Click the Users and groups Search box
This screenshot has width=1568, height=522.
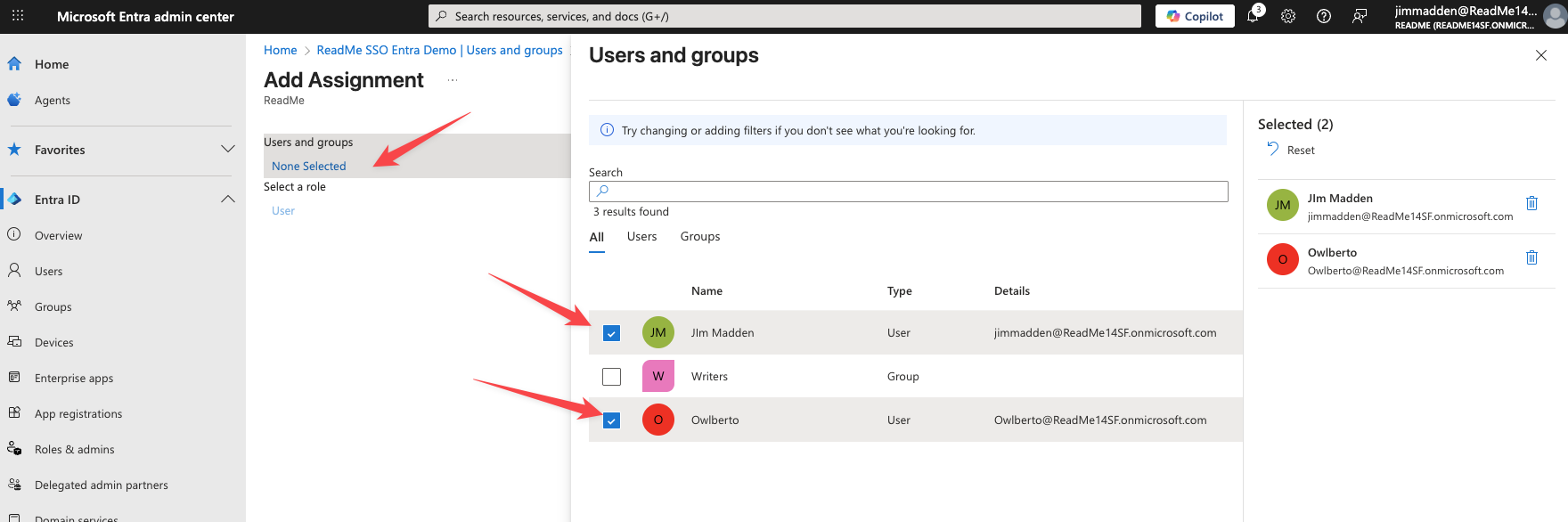909,191
